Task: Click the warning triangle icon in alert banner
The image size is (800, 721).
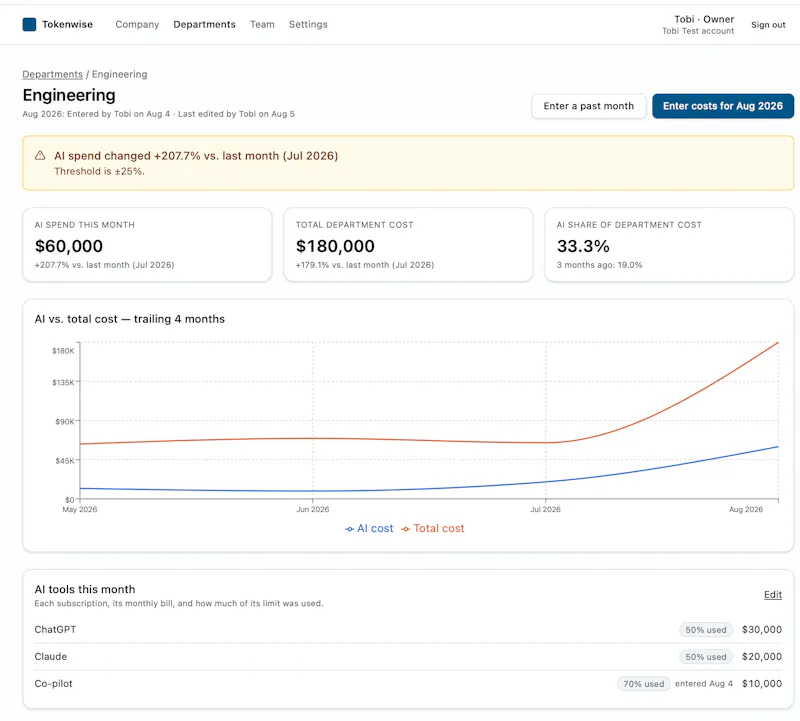Action: [40, 156]
